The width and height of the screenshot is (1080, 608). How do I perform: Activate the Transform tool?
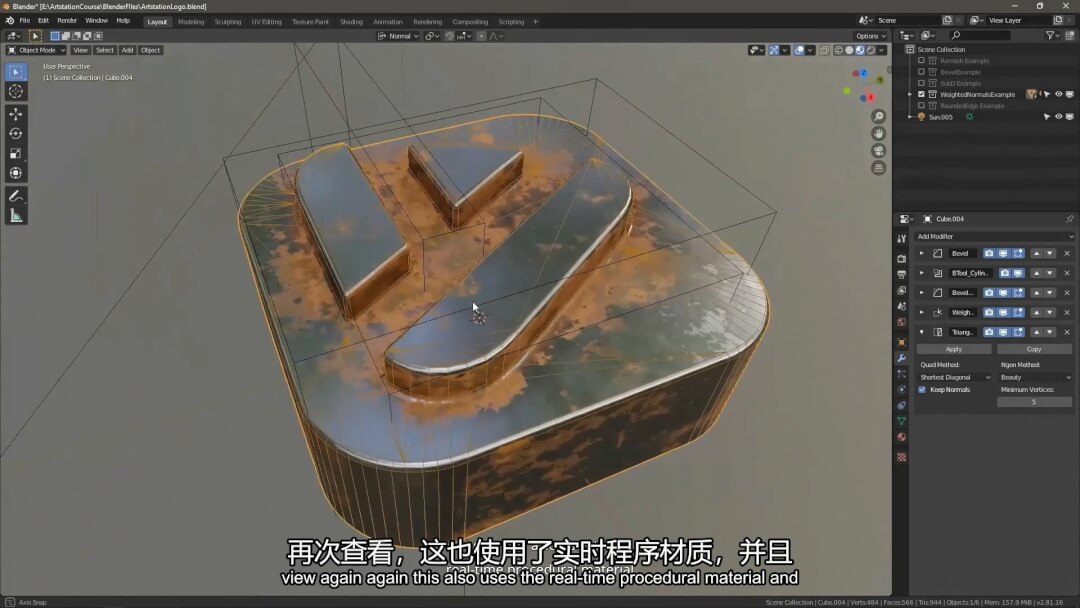click(x=16, y=174)
